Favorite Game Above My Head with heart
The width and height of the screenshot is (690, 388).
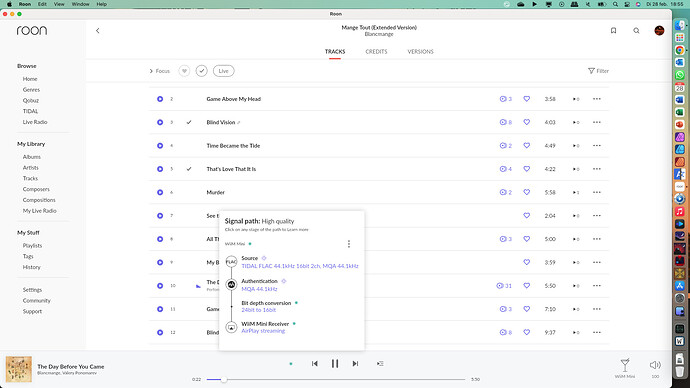527,99
